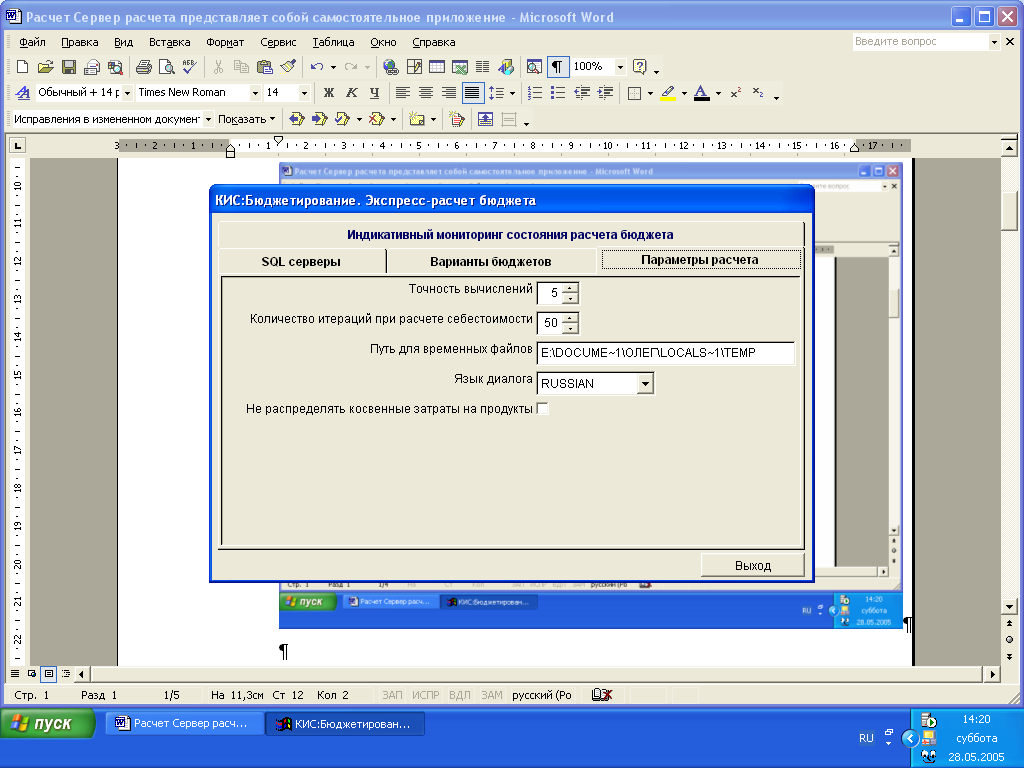Click the Paste clipboard icon

pyautogui.click(x=264, y=67)
